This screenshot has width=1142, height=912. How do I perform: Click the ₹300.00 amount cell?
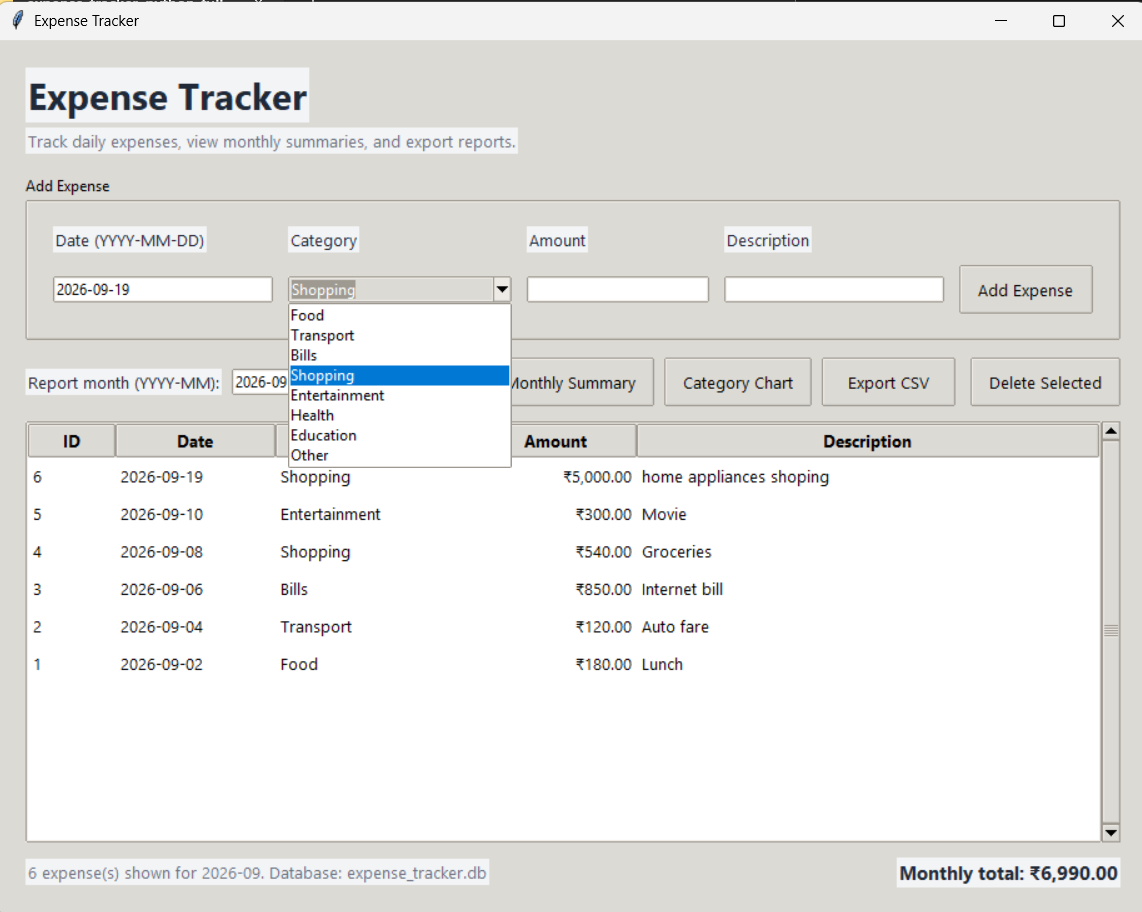click(x=603, y=514)
